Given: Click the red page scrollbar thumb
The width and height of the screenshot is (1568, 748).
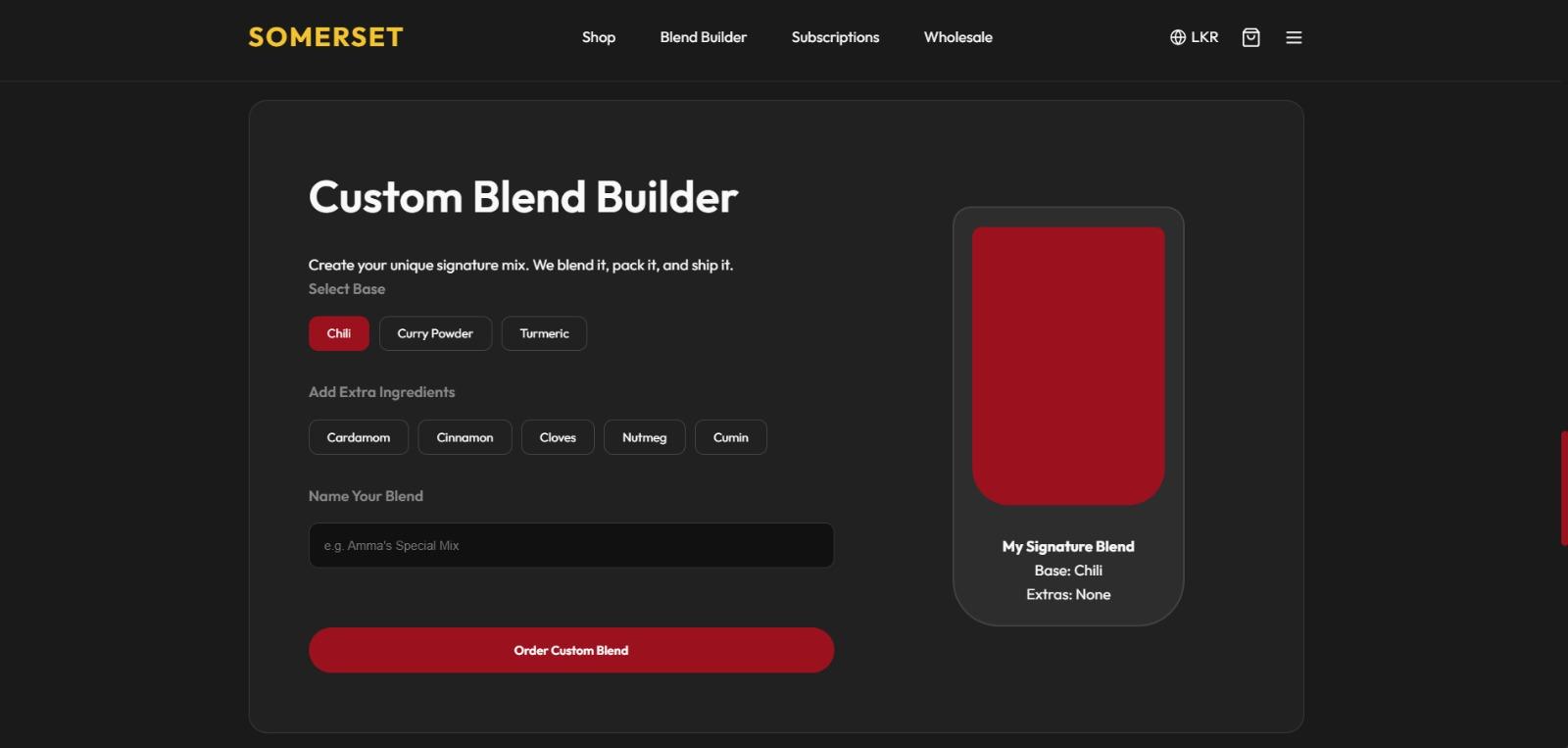Looking at the screenshot, I should point(1564,488).
